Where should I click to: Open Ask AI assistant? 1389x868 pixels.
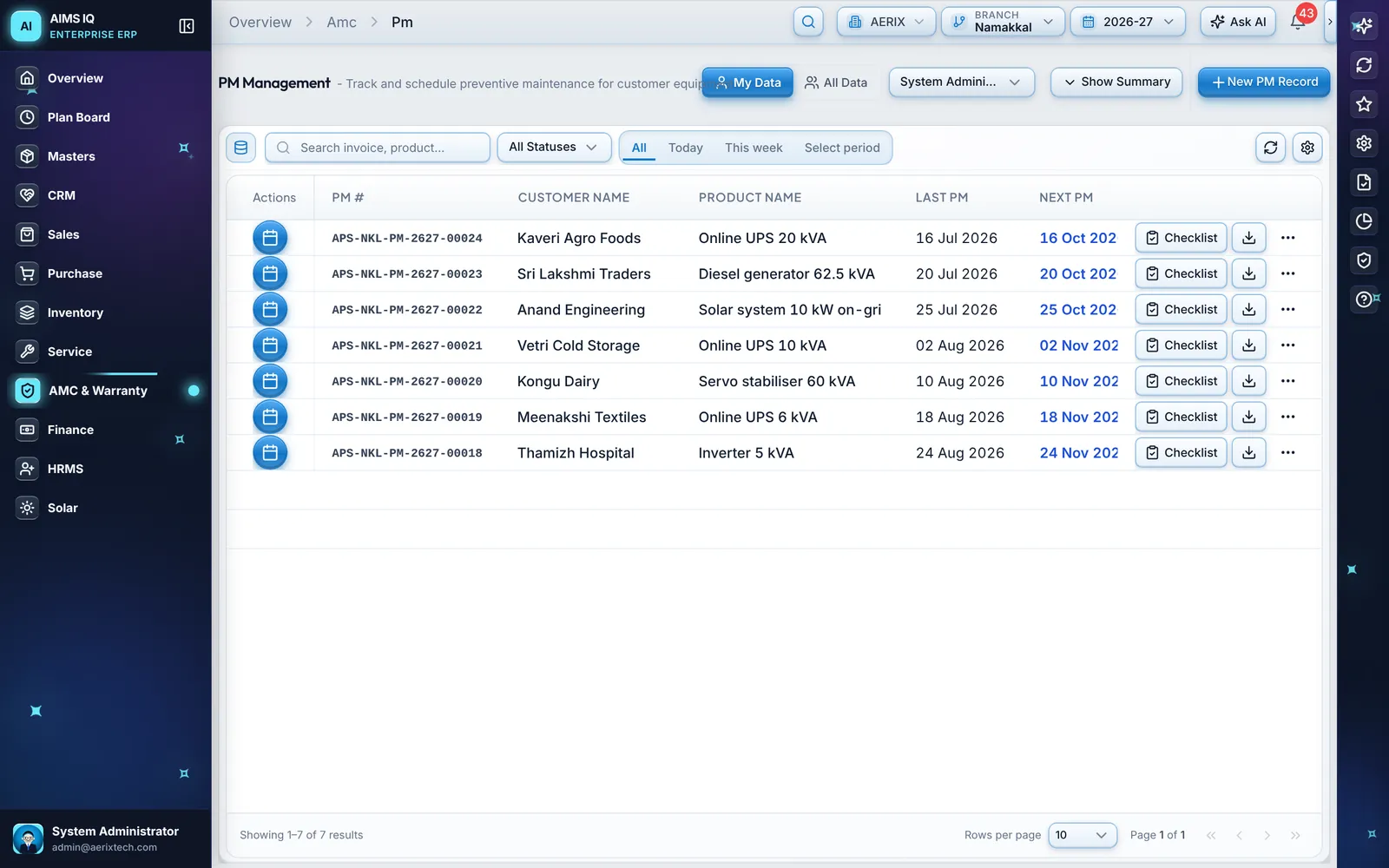pyautogui.click(x=1238, y=22)
